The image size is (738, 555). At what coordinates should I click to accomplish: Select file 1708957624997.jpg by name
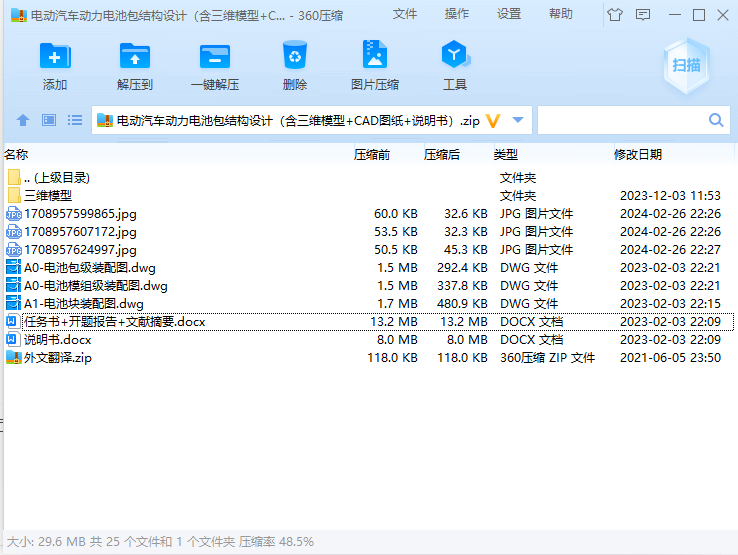click(80, 249)
